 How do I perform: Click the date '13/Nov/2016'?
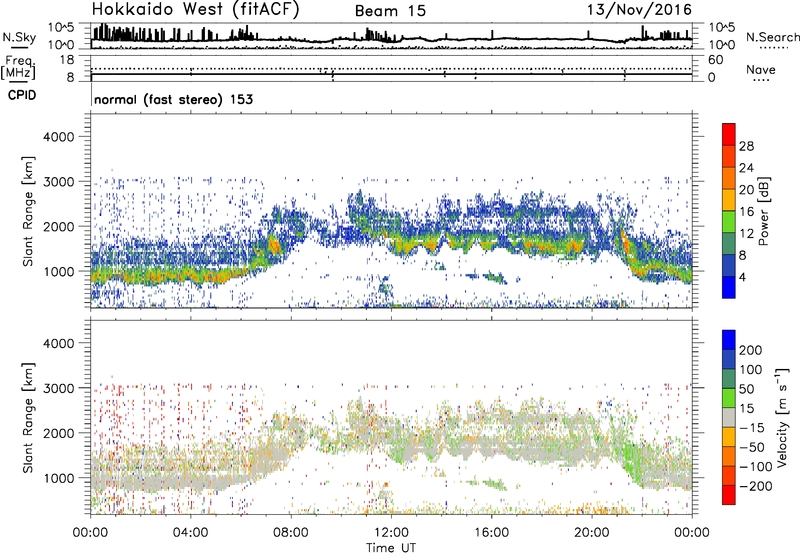pos(639,10)
